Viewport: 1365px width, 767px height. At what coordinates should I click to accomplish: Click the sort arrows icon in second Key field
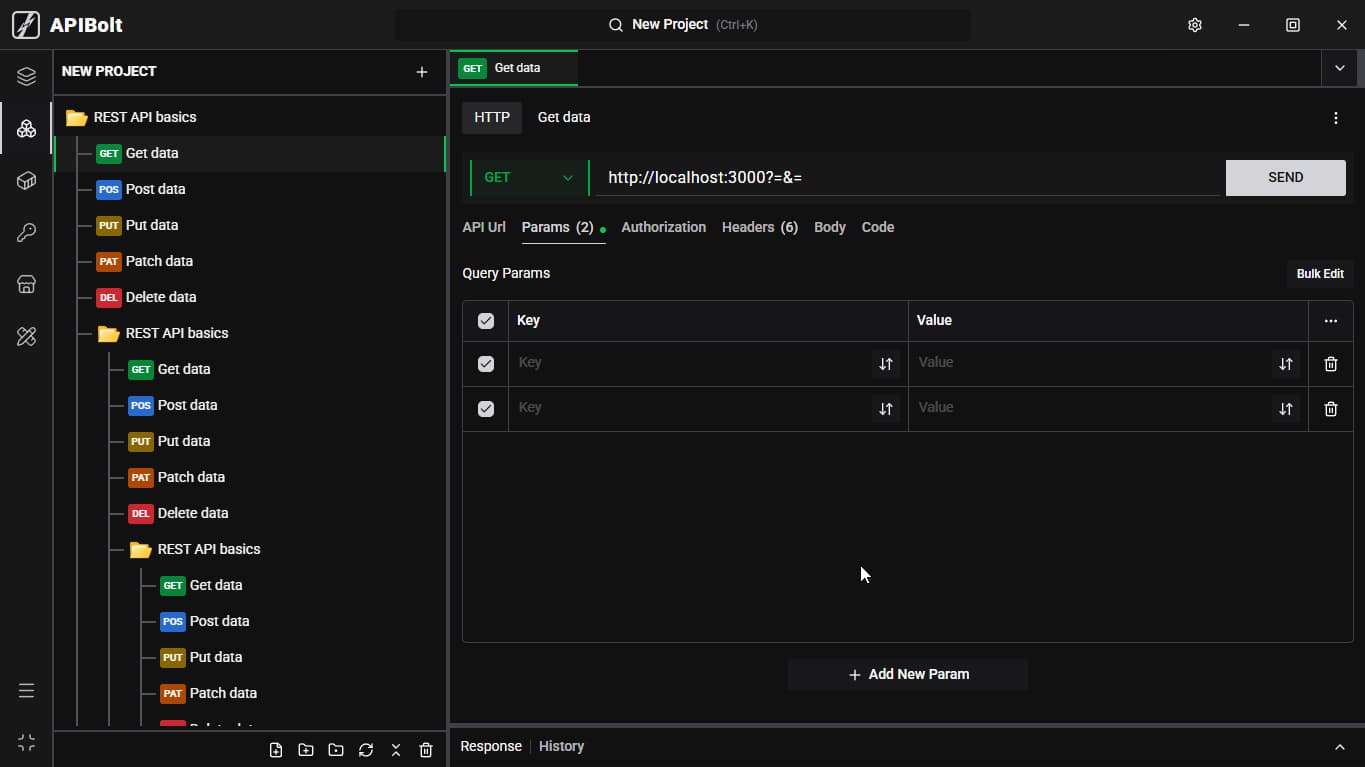885,409
